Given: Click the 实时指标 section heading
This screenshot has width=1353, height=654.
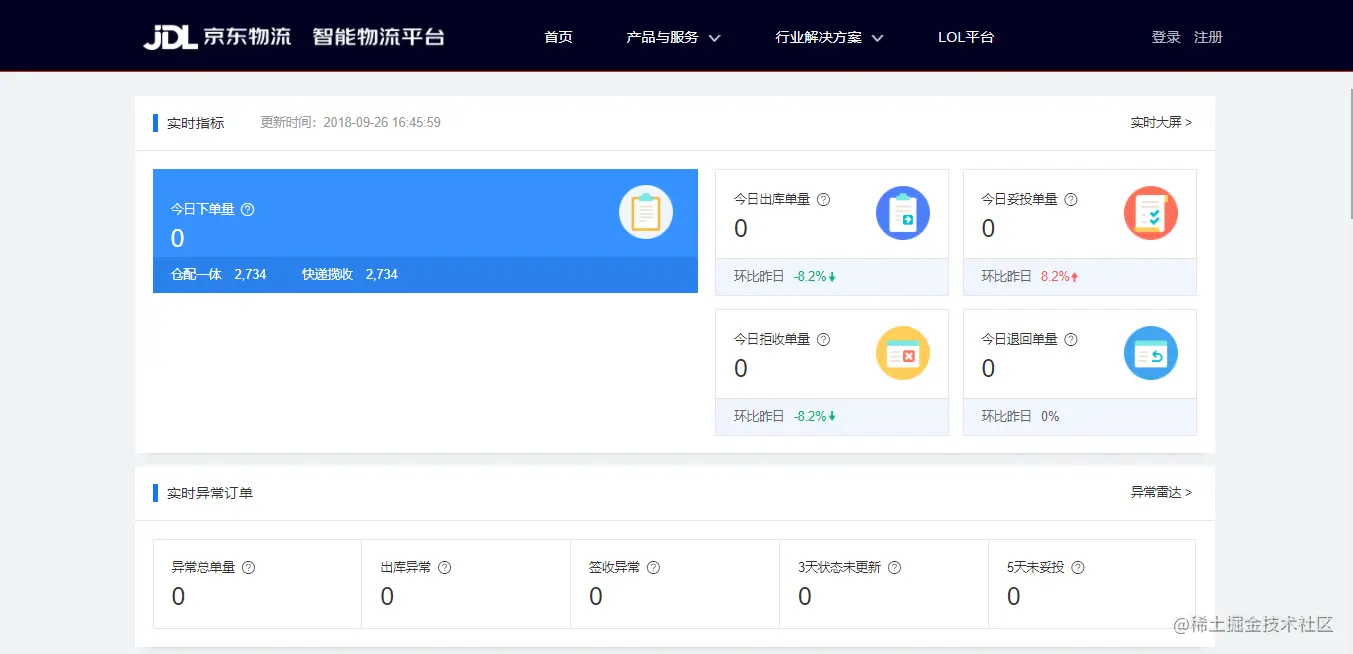Looking at the screenshot, I should coord(196,123).
